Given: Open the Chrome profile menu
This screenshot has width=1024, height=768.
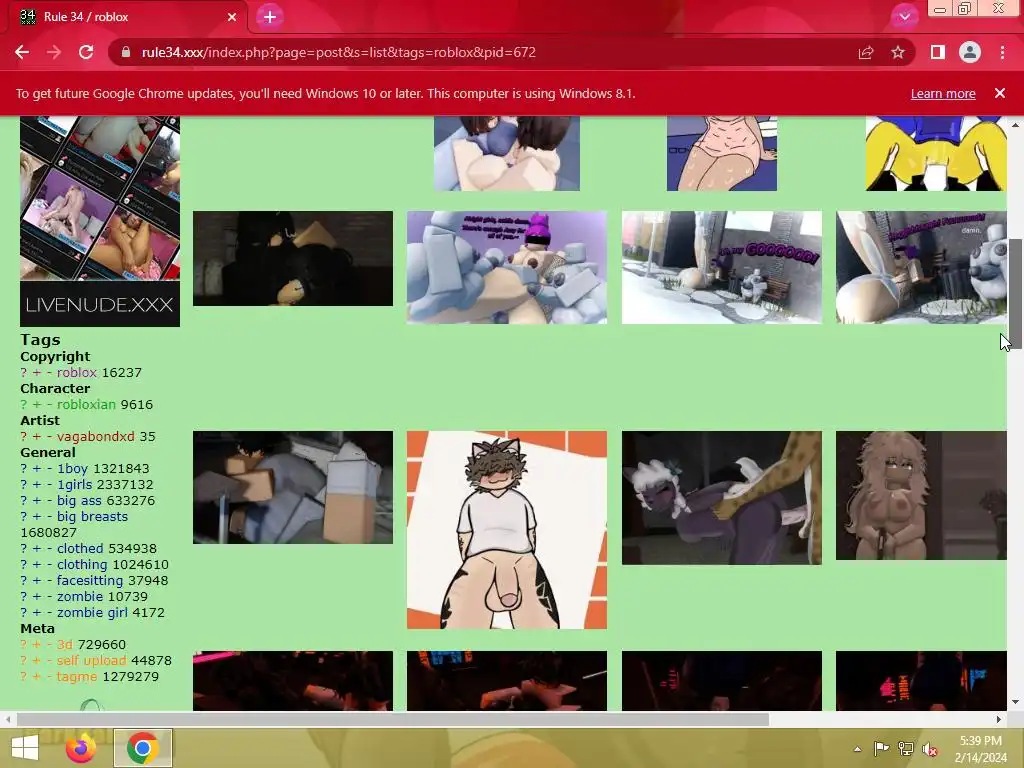Looking at the screenshot, I should pyautogui.click(x=970, y=52).
